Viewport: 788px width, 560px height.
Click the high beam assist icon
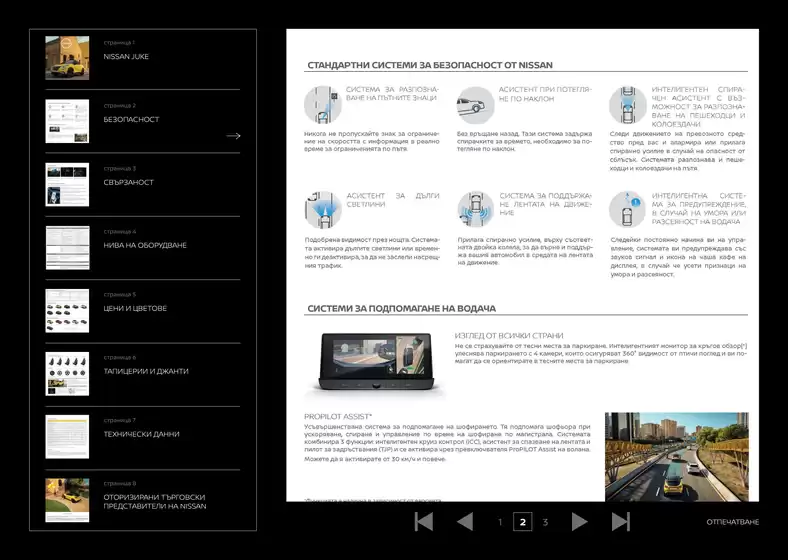pyautogui.click(x=323, y=210)
